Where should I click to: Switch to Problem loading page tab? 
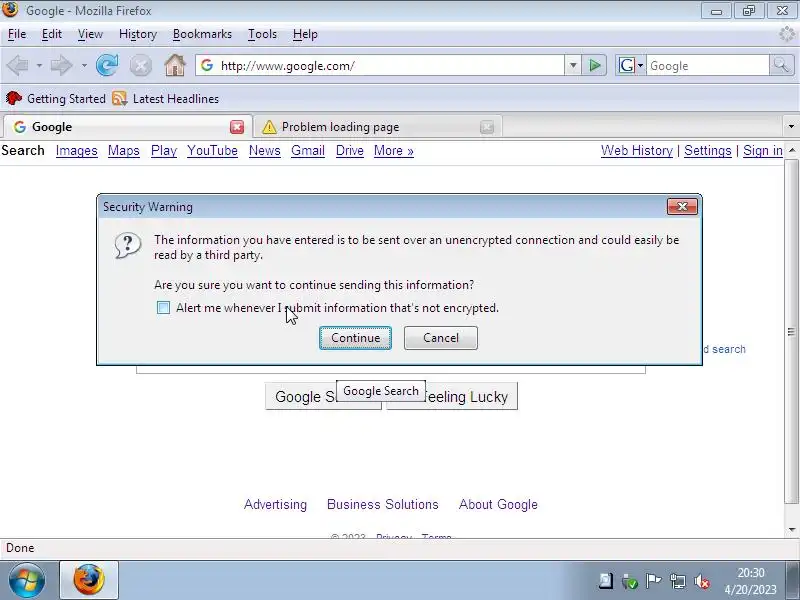click(378, 127)
